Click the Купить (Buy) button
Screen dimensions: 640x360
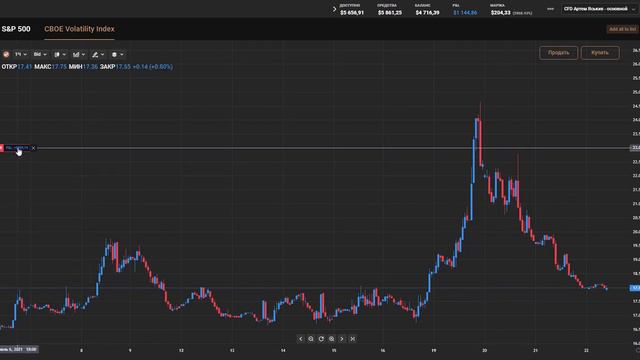click(x=600, y=53)
